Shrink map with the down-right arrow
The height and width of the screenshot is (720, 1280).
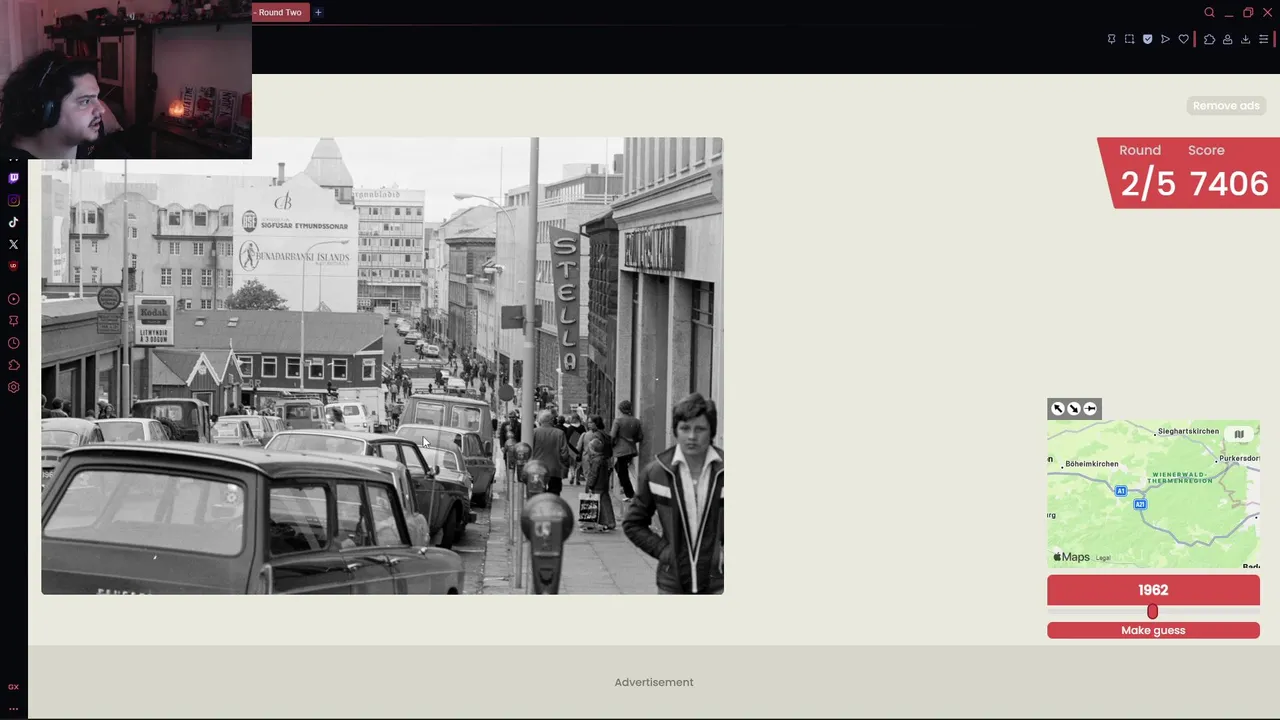[x=1074, y=408]
